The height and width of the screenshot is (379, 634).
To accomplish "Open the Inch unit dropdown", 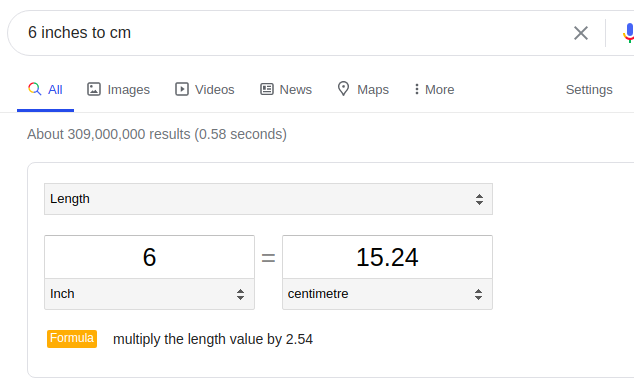I will (150, 294).
